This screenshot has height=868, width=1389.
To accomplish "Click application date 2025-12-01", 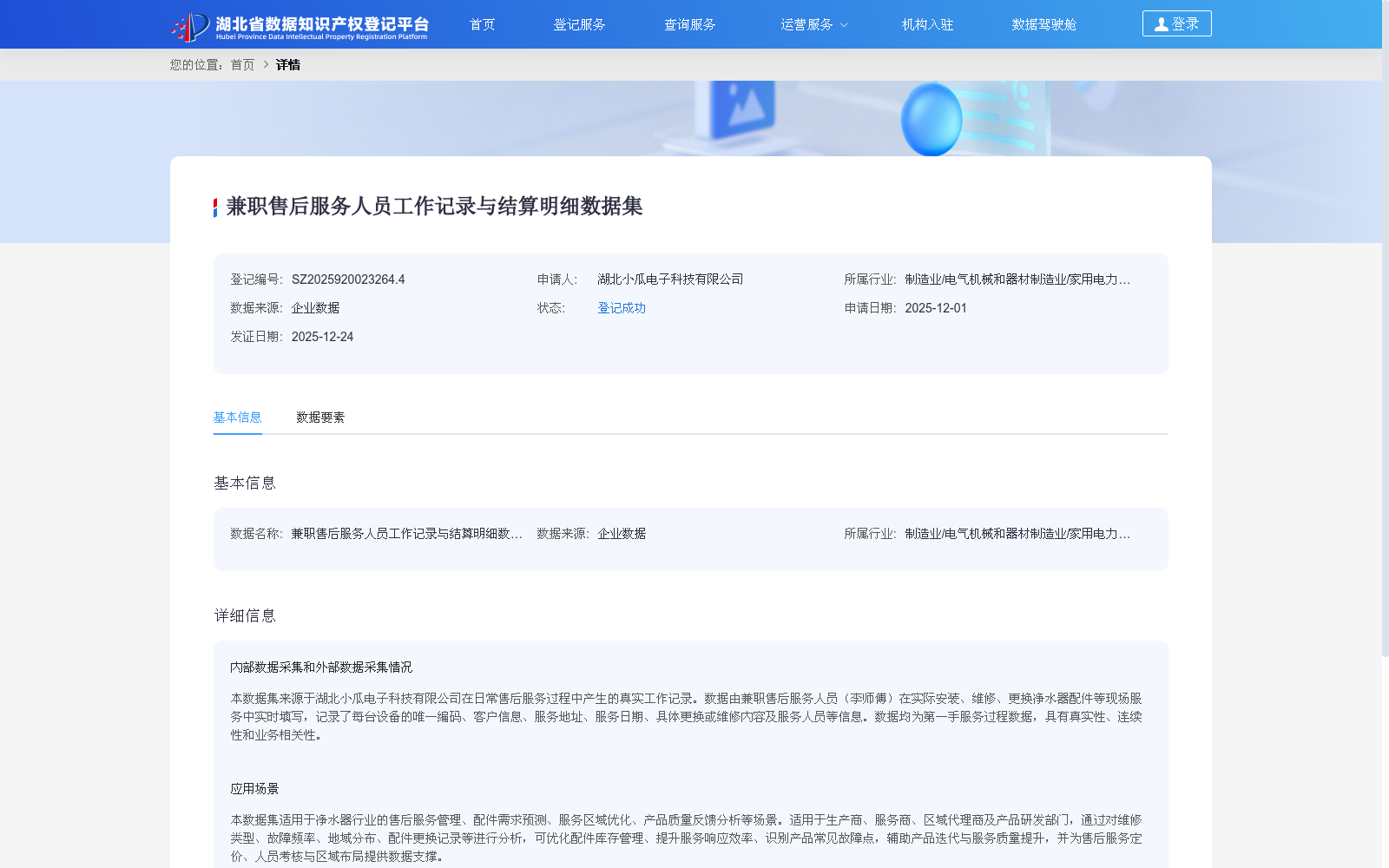I will point(936,308).
